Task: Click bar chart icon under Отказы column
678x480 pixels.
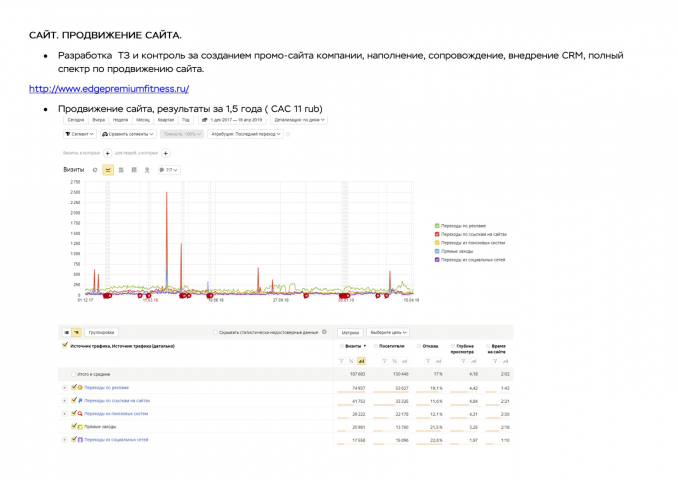Action: (x=438, y=361)
